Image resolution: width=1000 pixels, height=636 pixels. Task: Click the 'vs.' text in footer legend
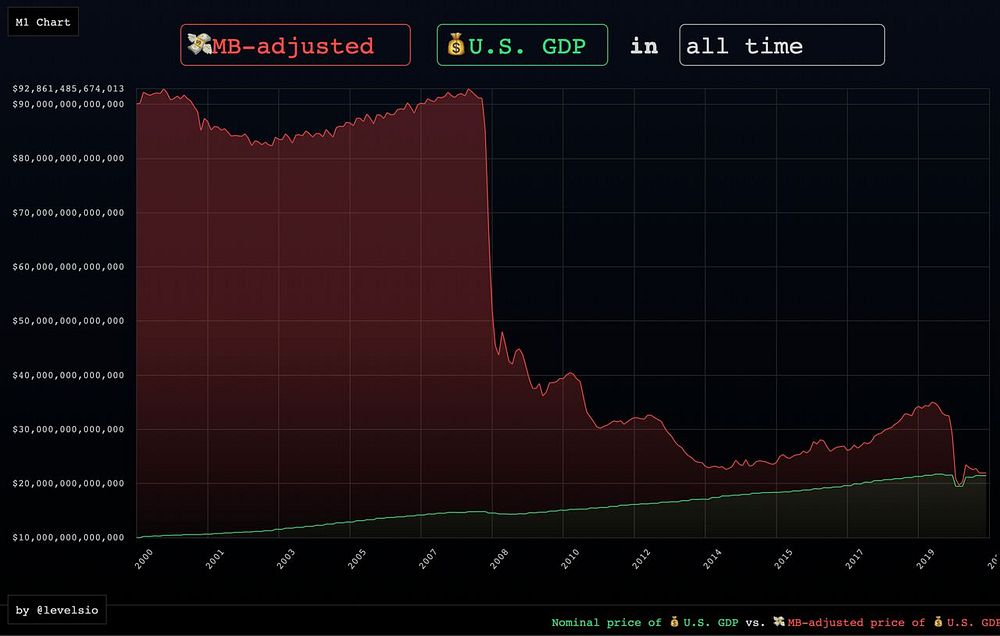point(755,623)
